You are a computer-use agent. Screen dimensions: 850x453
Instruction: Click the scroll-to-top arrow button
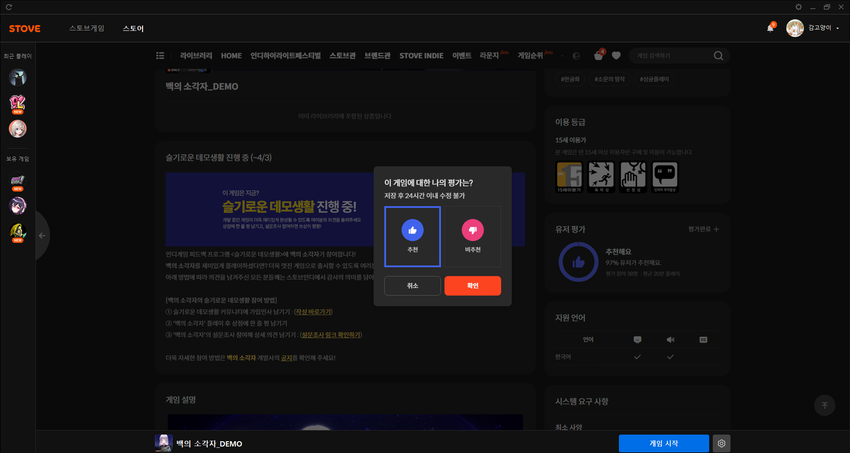(x=825, y=405)
